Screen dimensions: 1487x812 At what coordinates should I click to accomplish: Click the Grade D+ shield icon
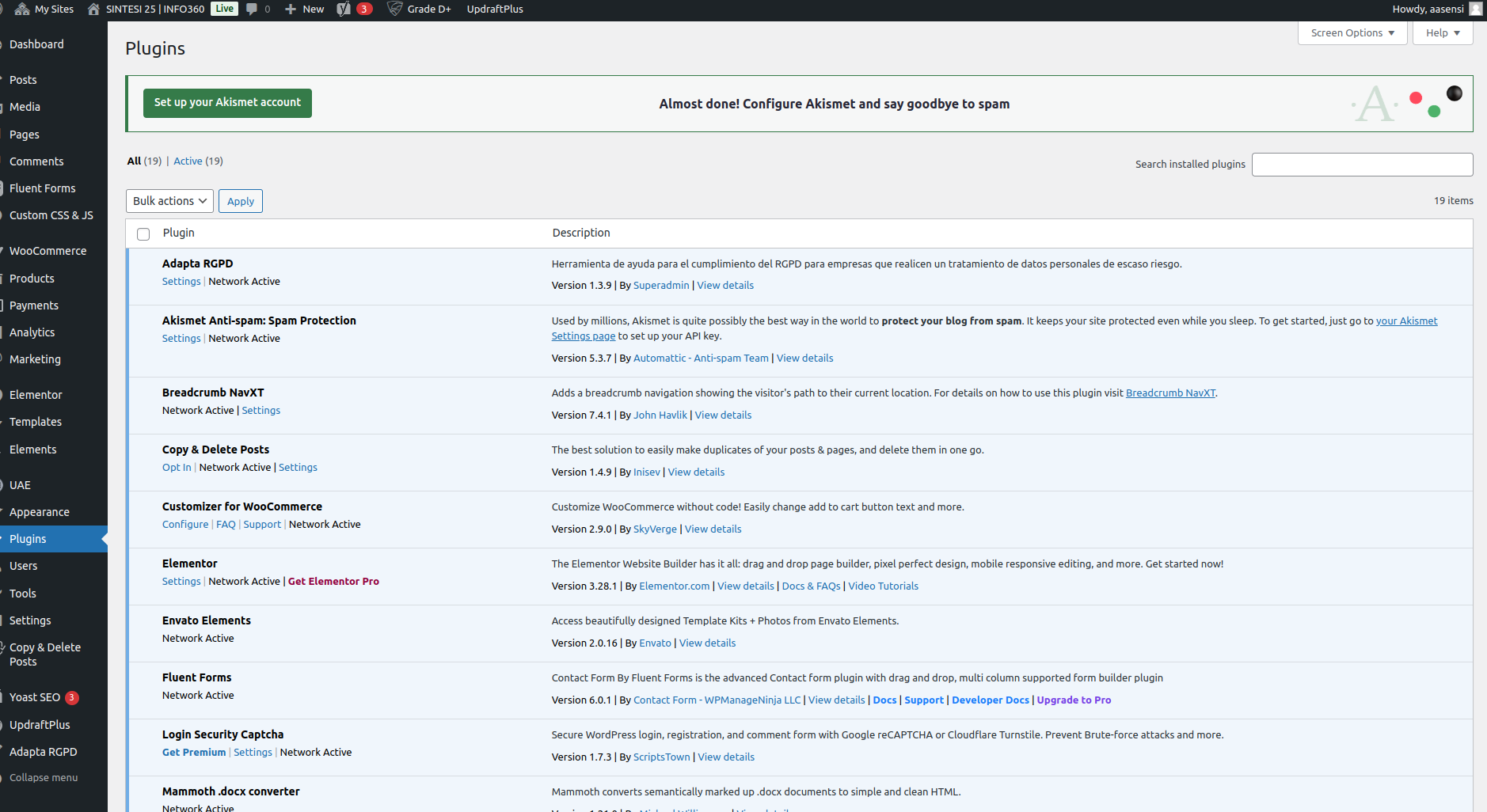pyautogui.click(x=394, y=9)
